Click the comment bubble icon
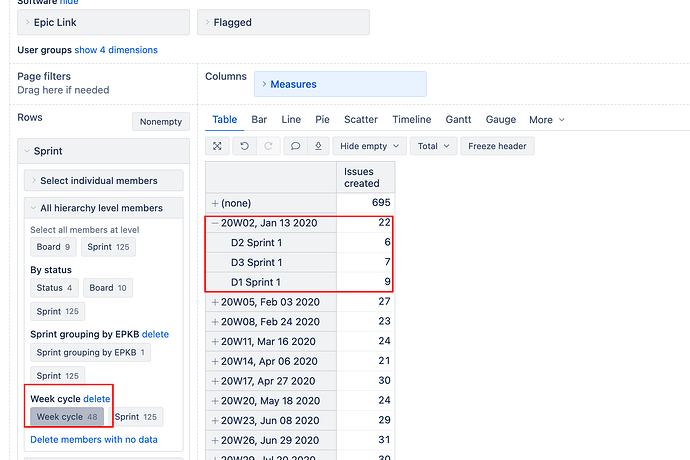 (x=295, y=146)
